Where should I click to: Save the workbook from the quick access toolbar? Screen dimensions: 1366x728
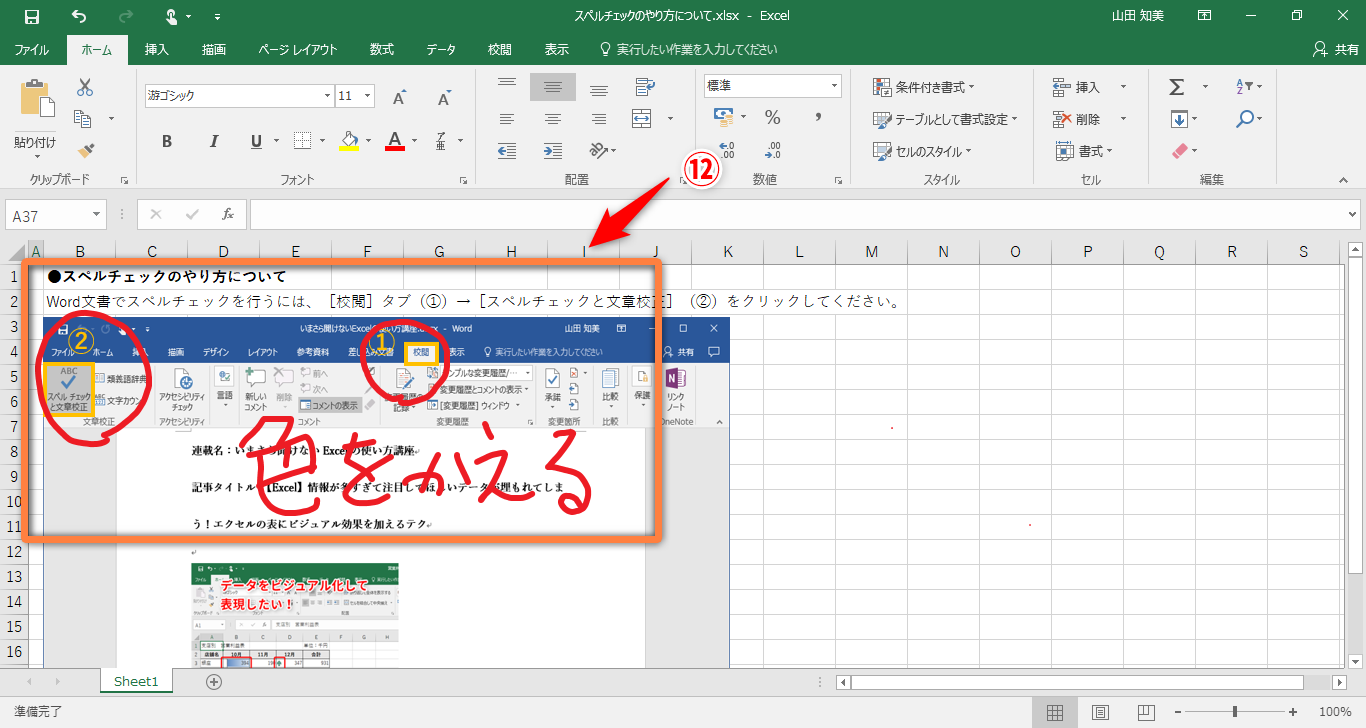click(x=32, y=17)
